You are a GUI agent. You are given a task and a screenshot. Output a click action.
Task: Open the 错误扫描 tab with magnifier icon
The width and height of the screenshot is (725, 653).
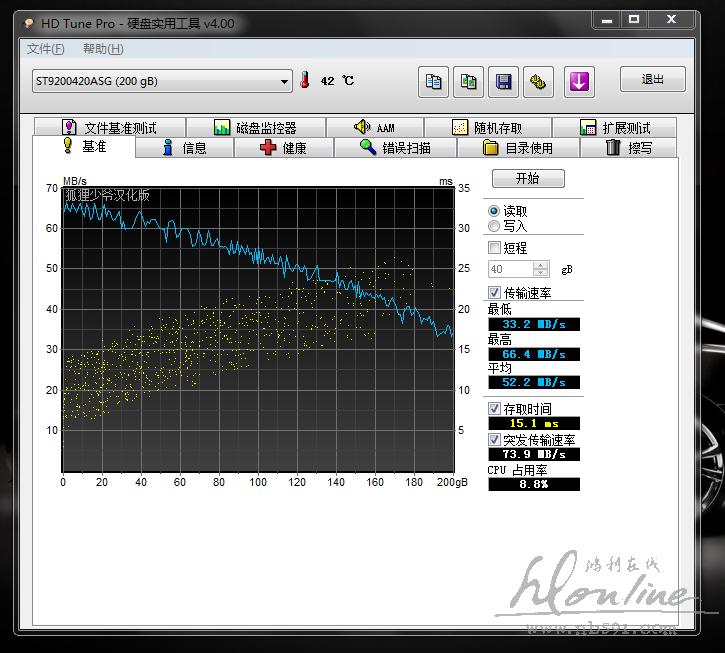[x=395, y=148]
